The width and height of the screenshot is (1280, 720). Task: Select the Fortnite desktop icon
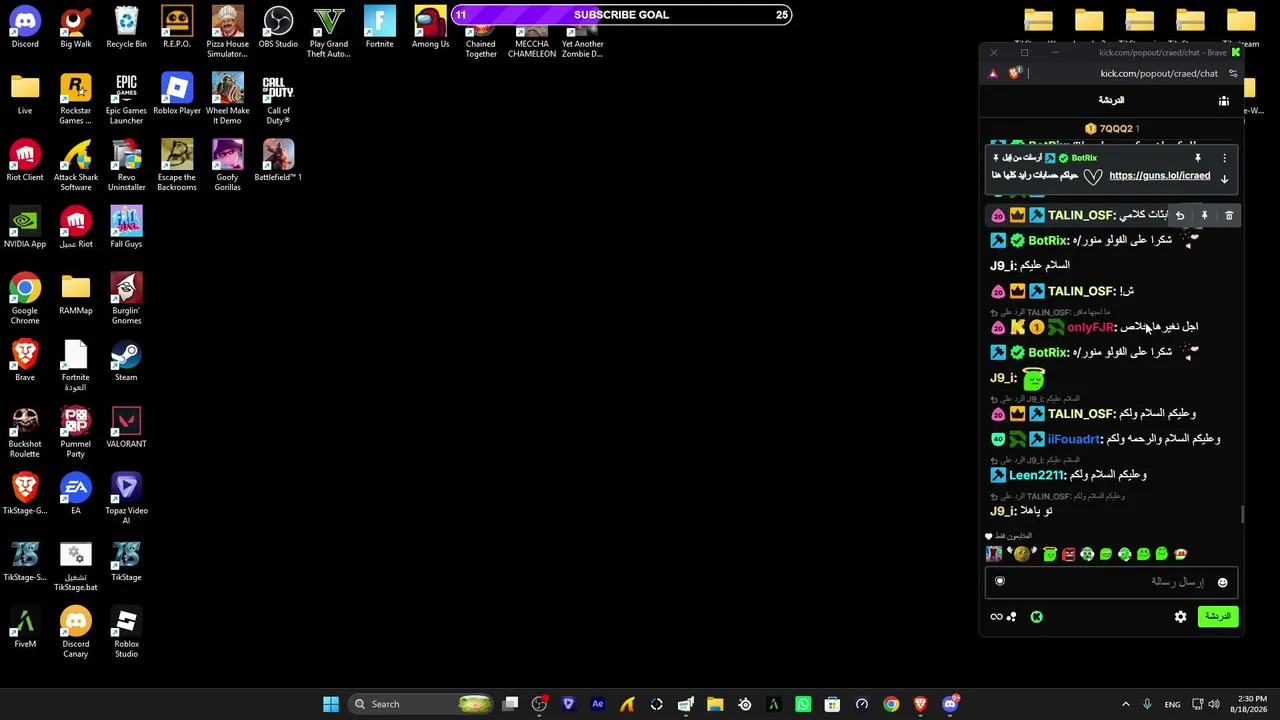[x=380, y=27]
